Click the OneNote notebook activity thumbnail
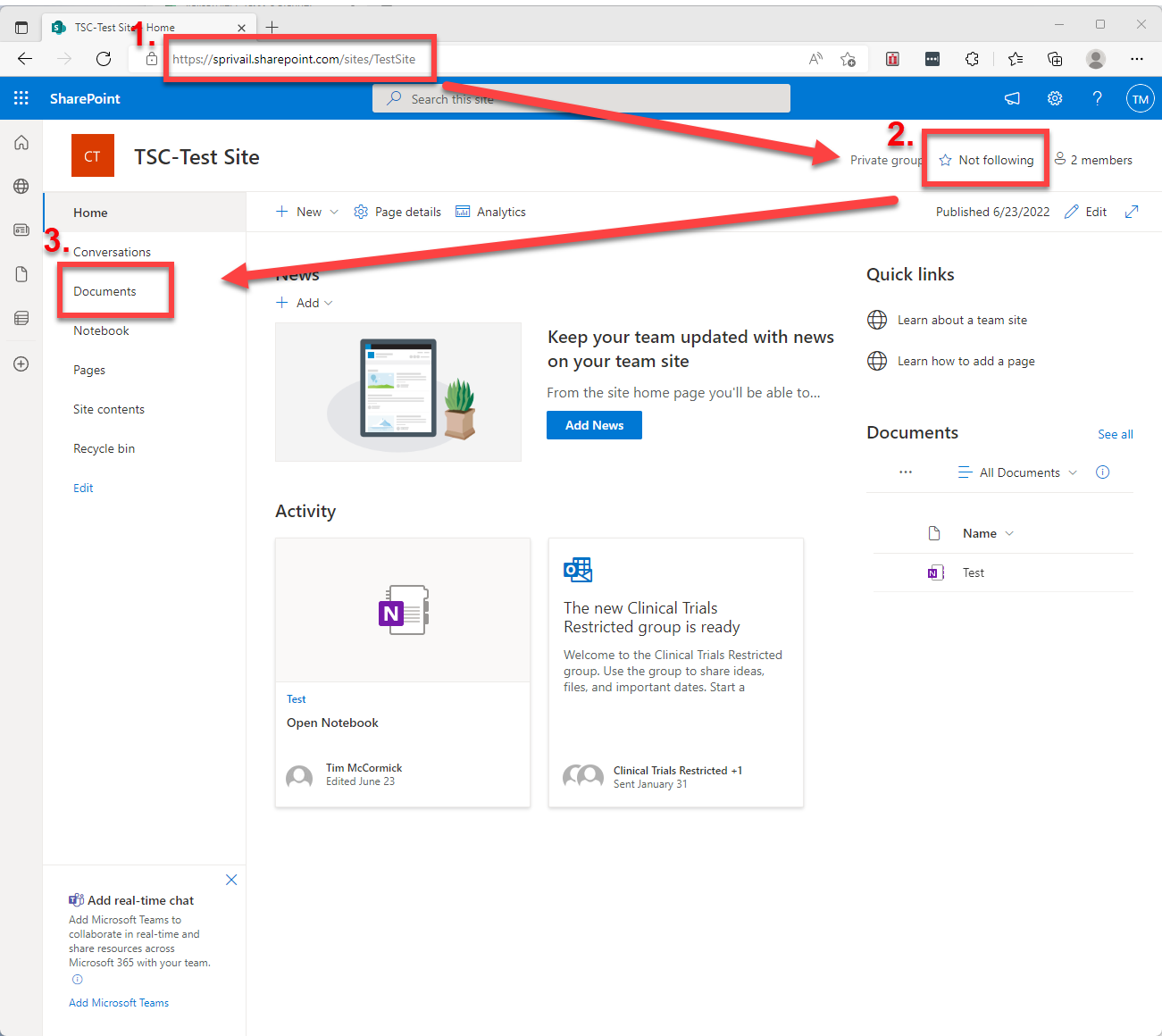 (x=403, y=611)
